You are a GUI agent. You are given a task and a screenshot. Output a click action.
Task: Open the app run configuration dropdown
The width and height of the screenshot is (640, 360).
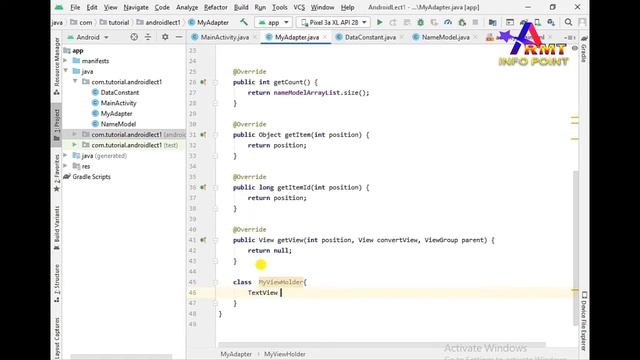273,22
